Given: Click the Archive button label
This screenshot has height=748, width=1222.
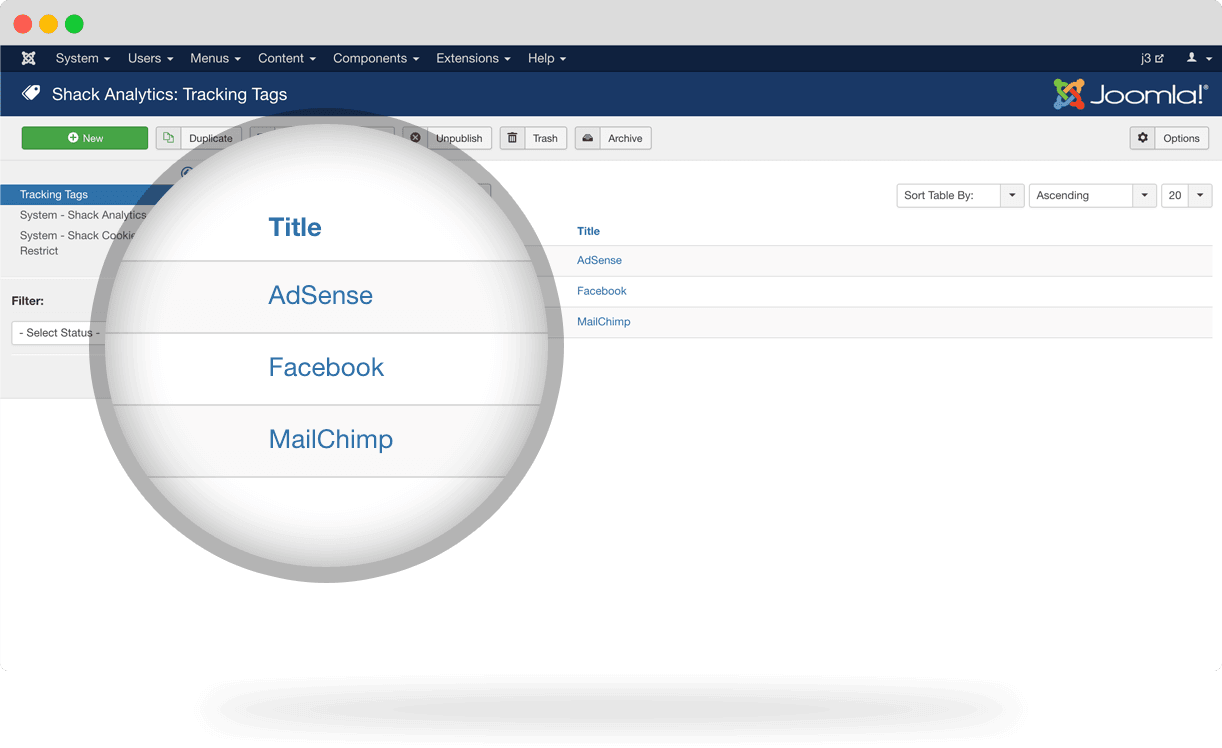Looking at the screenshot, I should point(625,138).
